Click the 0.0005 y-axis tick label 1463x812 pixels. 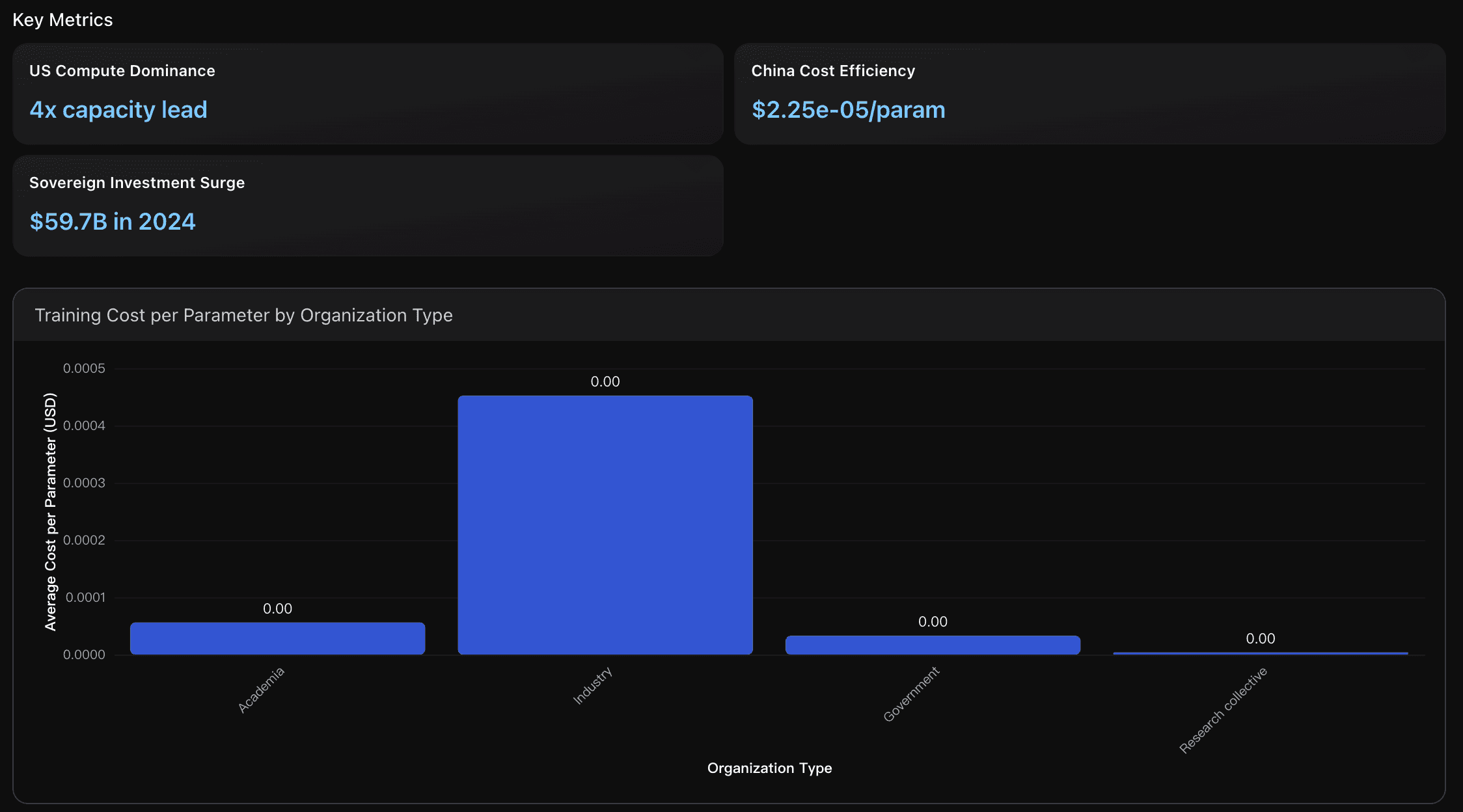point(84,369)
